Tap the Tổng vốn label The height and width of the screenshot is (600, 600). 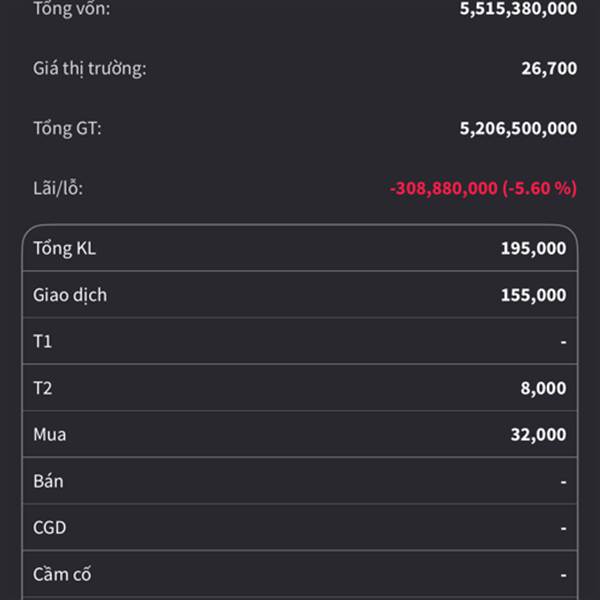coord(72,9)
